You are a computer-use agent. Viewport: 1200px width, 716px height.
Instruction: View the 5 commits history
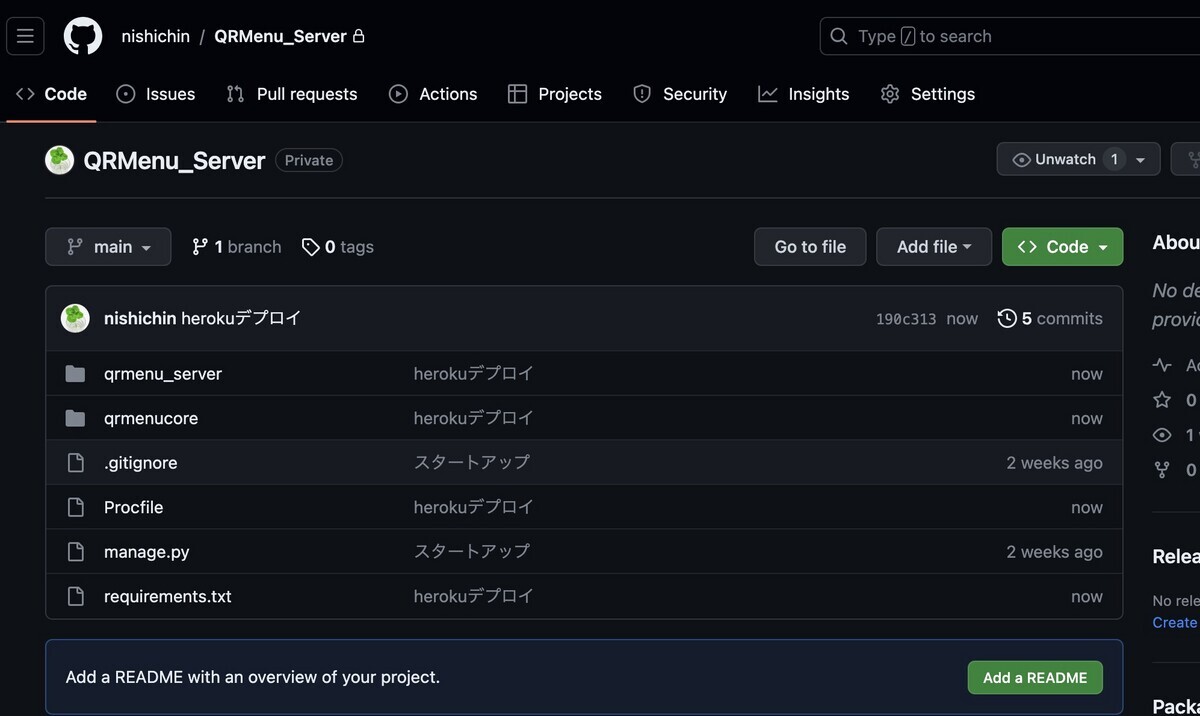[1050, 318]
